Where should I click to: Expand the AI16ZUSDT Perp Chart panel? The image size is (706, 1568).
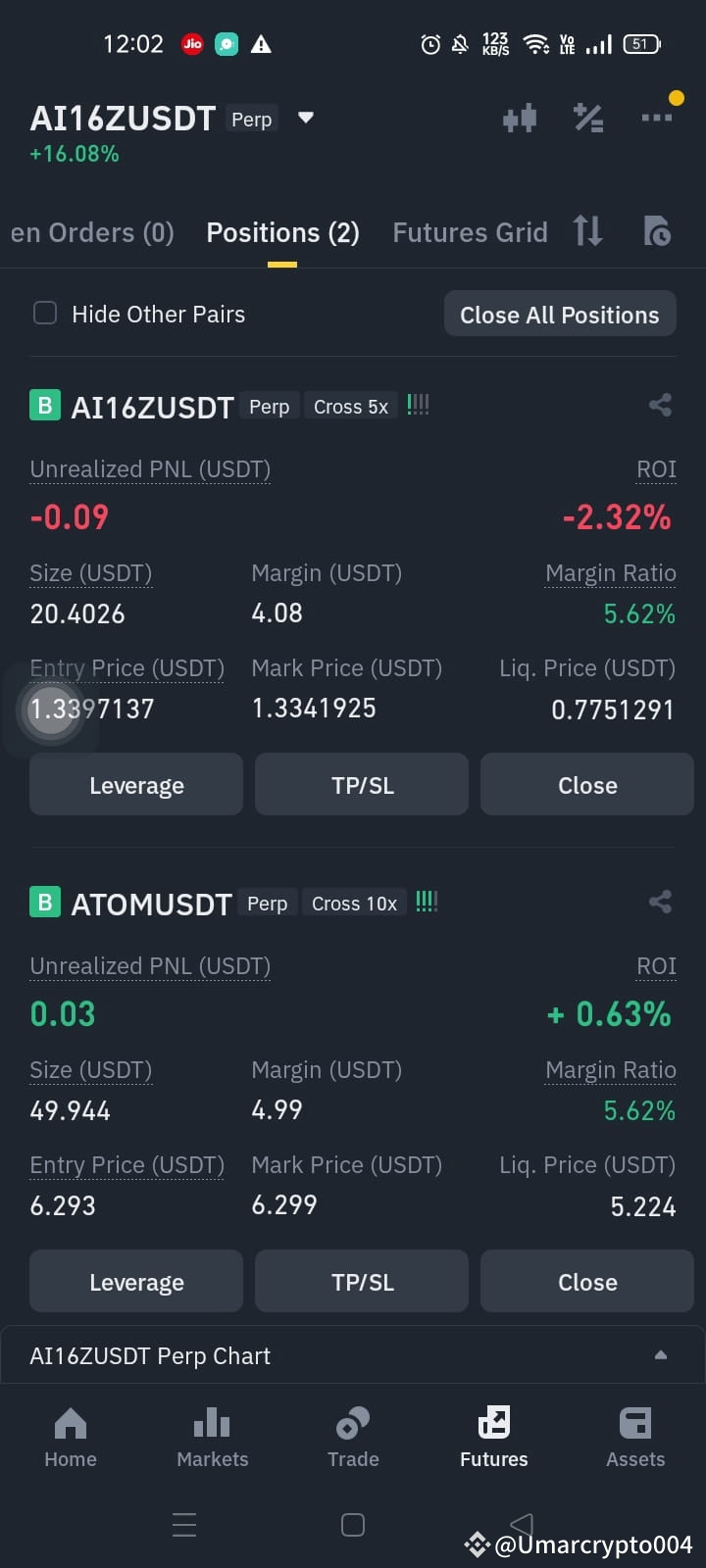353,1355
